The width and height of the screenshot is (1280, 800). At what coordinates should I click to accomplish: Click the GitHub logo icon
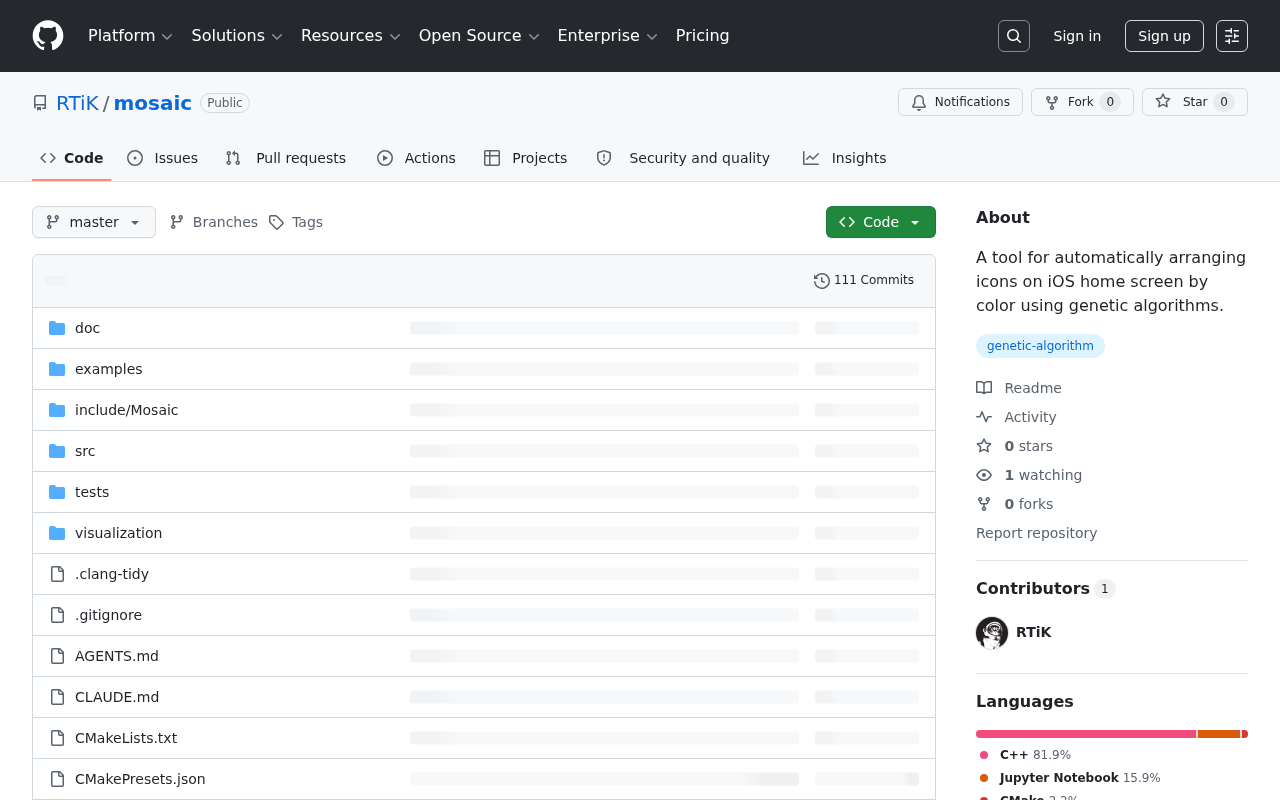pos(48,36)
